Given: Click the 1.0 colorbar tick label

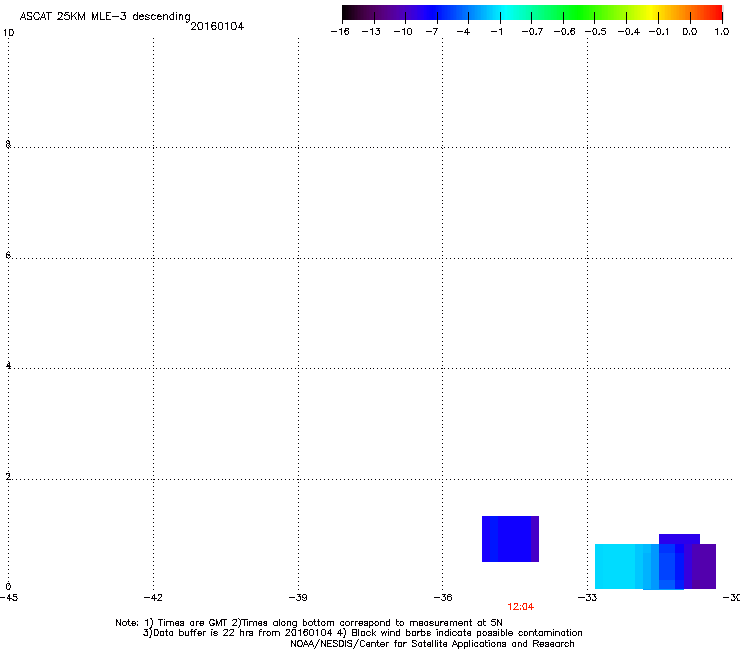Looking at the screenshot, I should [722, 32].
